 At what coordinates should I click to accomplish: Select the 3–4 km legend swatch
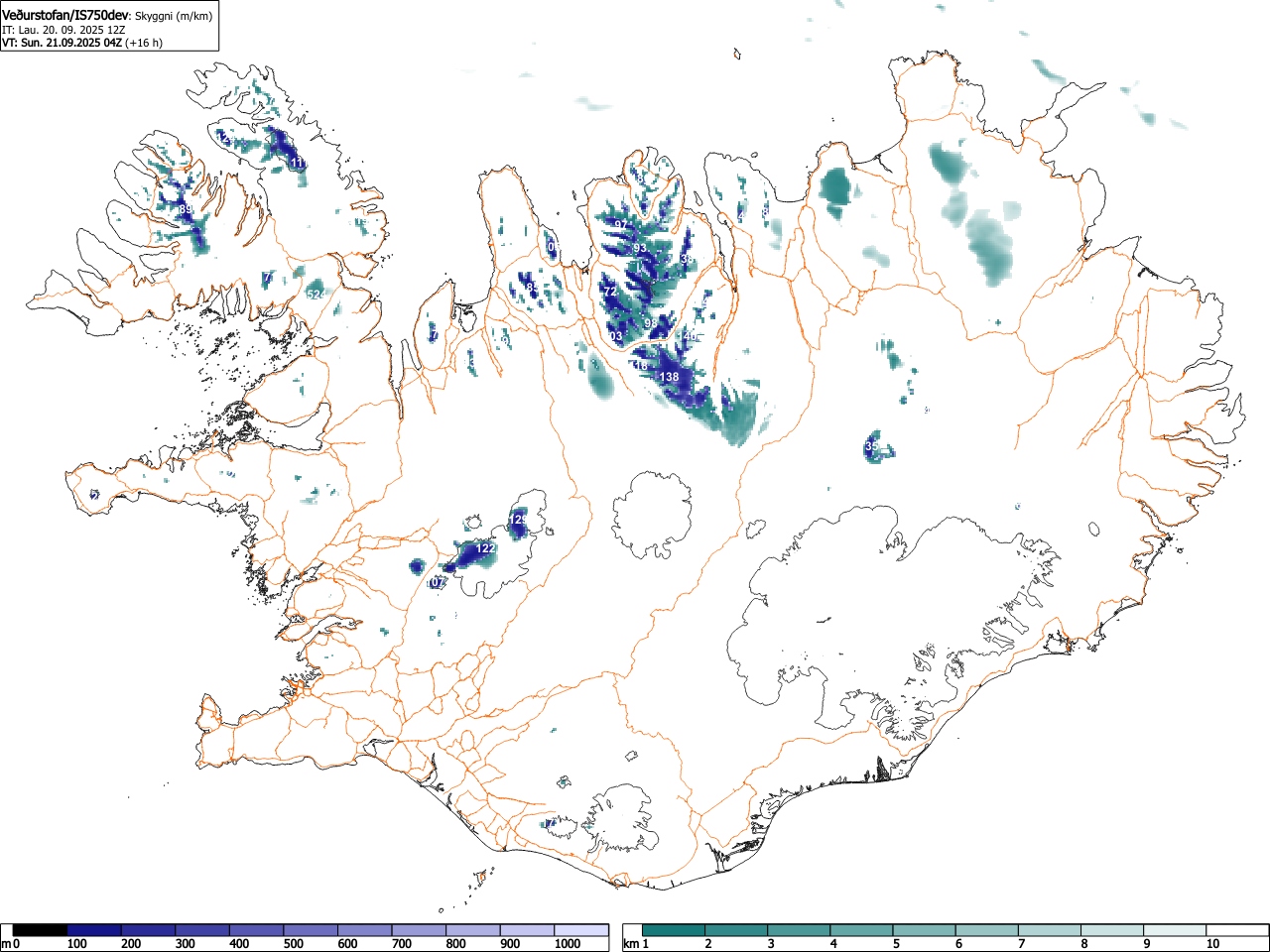click(x=799, y=930)
